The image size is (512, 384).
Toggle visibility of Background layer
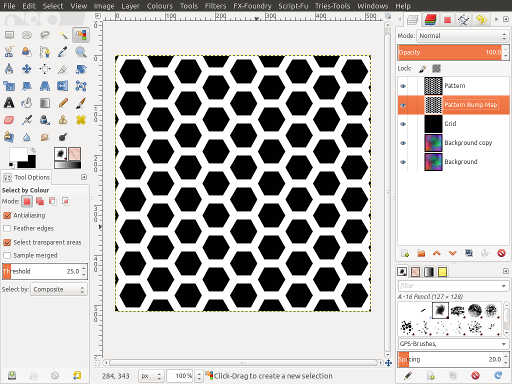[403, 162]
